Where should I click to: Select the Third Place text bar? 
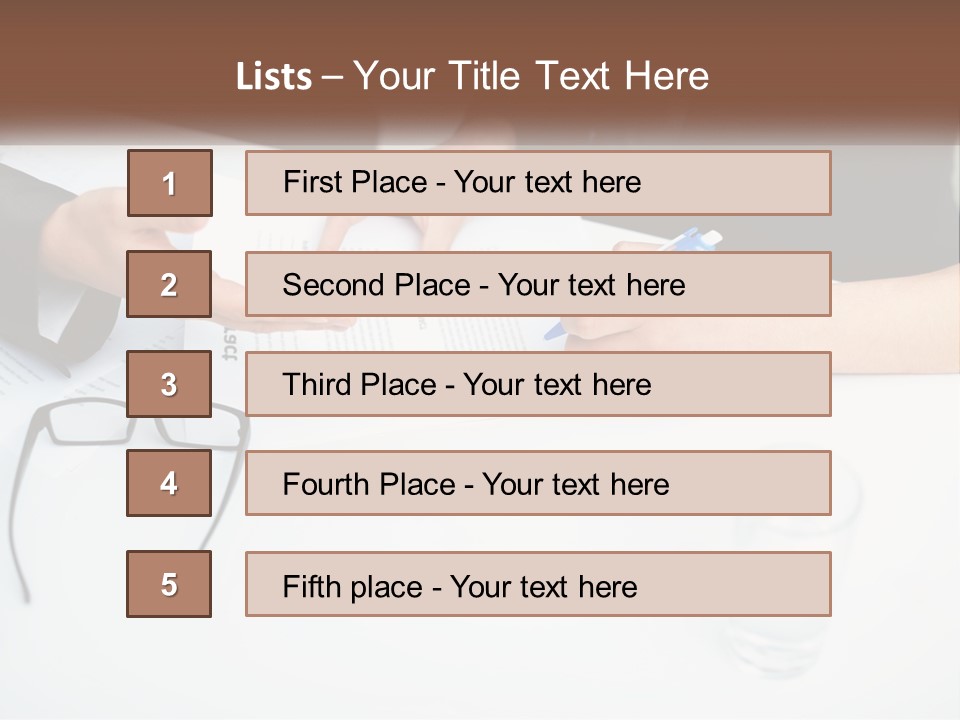point(538,384)
